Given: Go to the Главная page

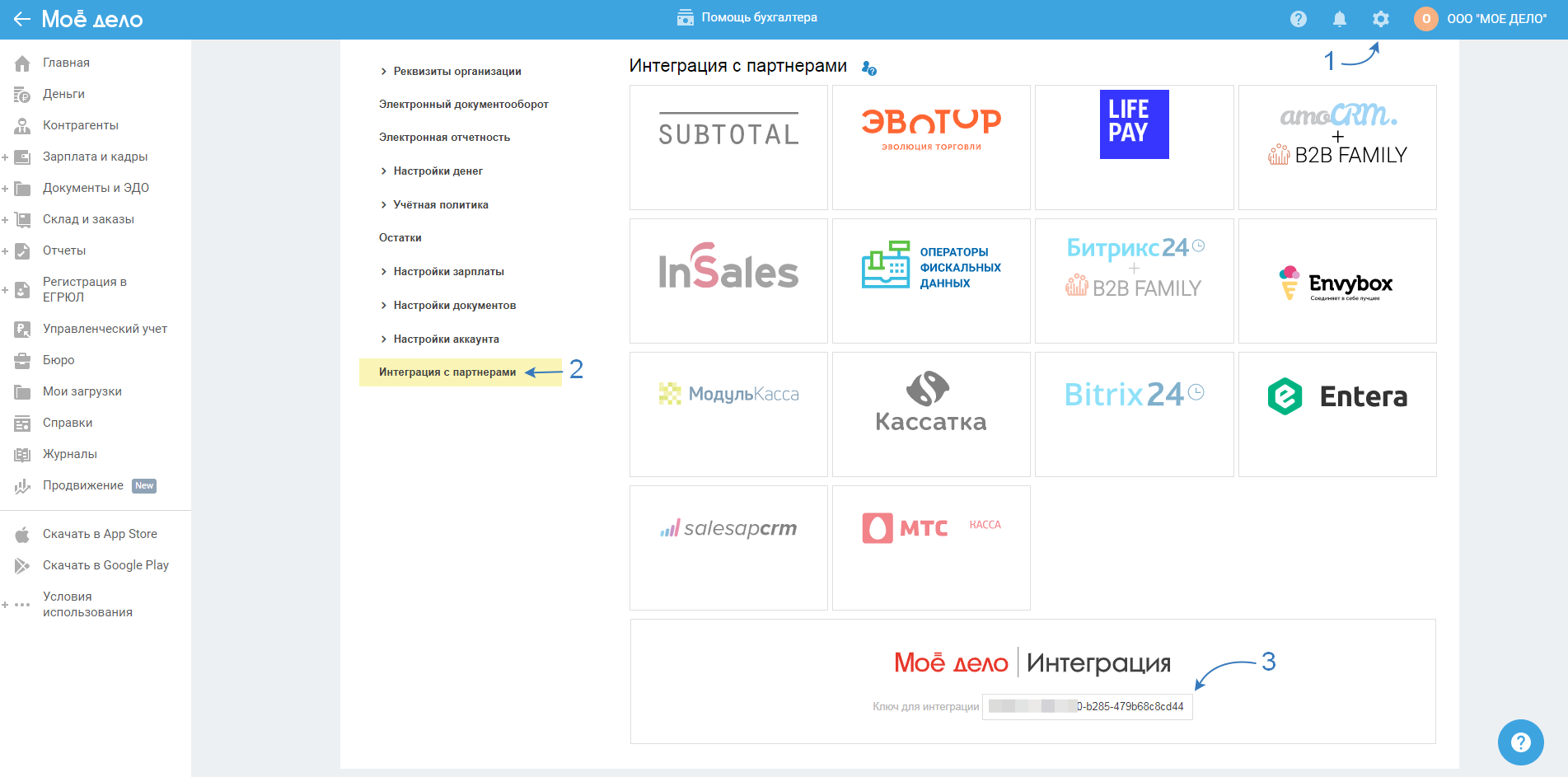Looking at the screenshot, I should coord(66,63).
